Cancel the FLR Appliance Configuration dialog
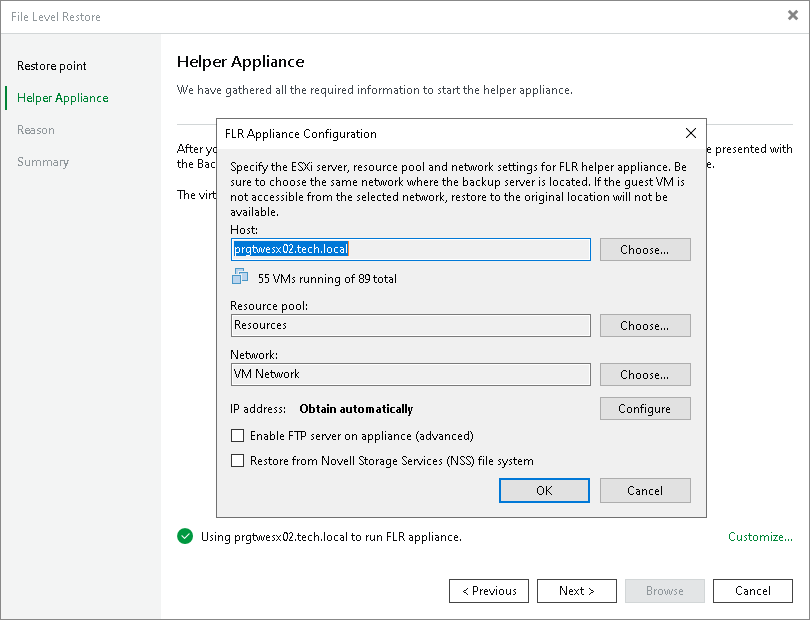 click(645, 490)
